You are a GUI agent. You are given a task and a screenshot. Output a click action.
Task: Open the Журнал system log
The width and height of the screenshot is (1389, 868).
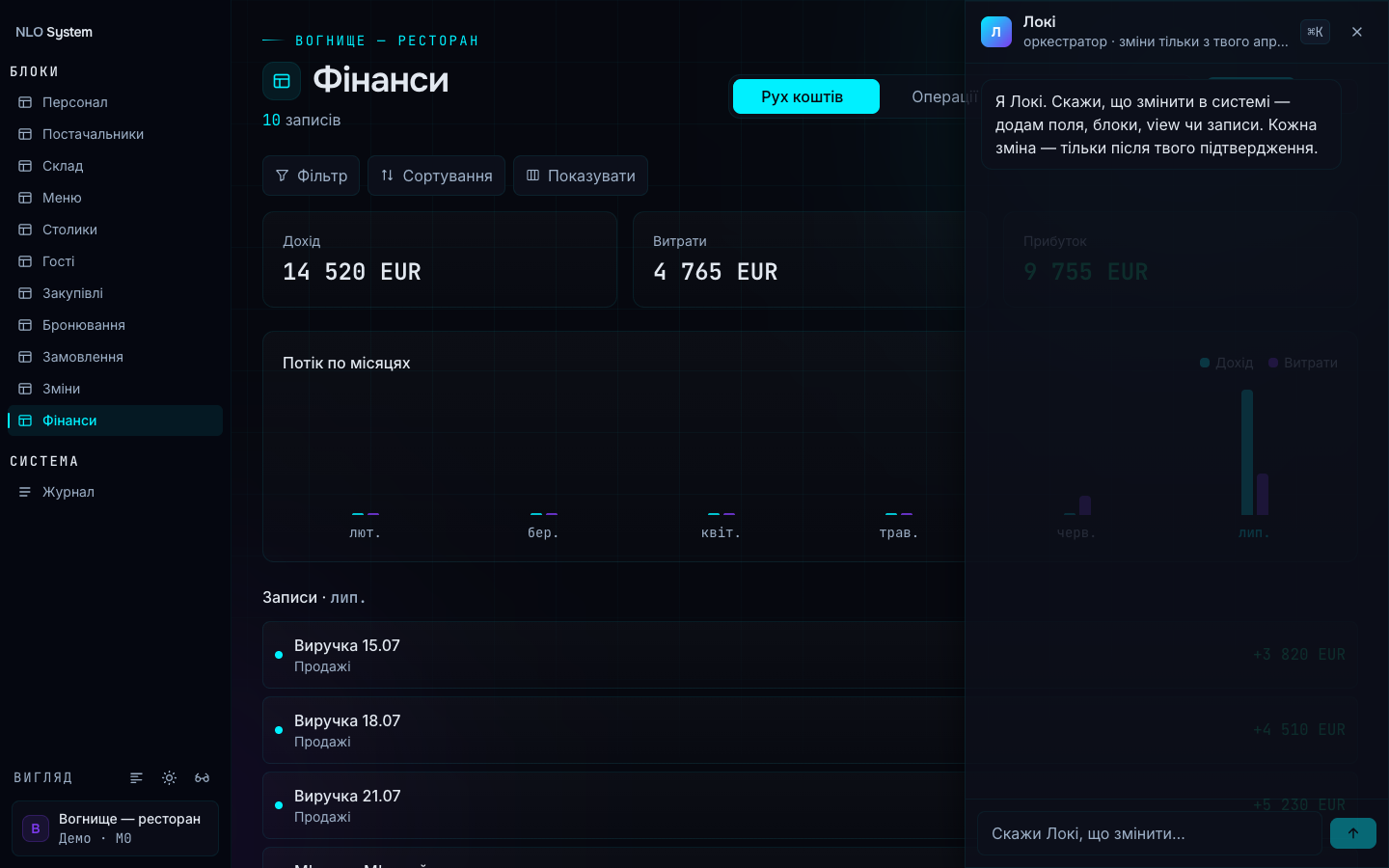115,492
